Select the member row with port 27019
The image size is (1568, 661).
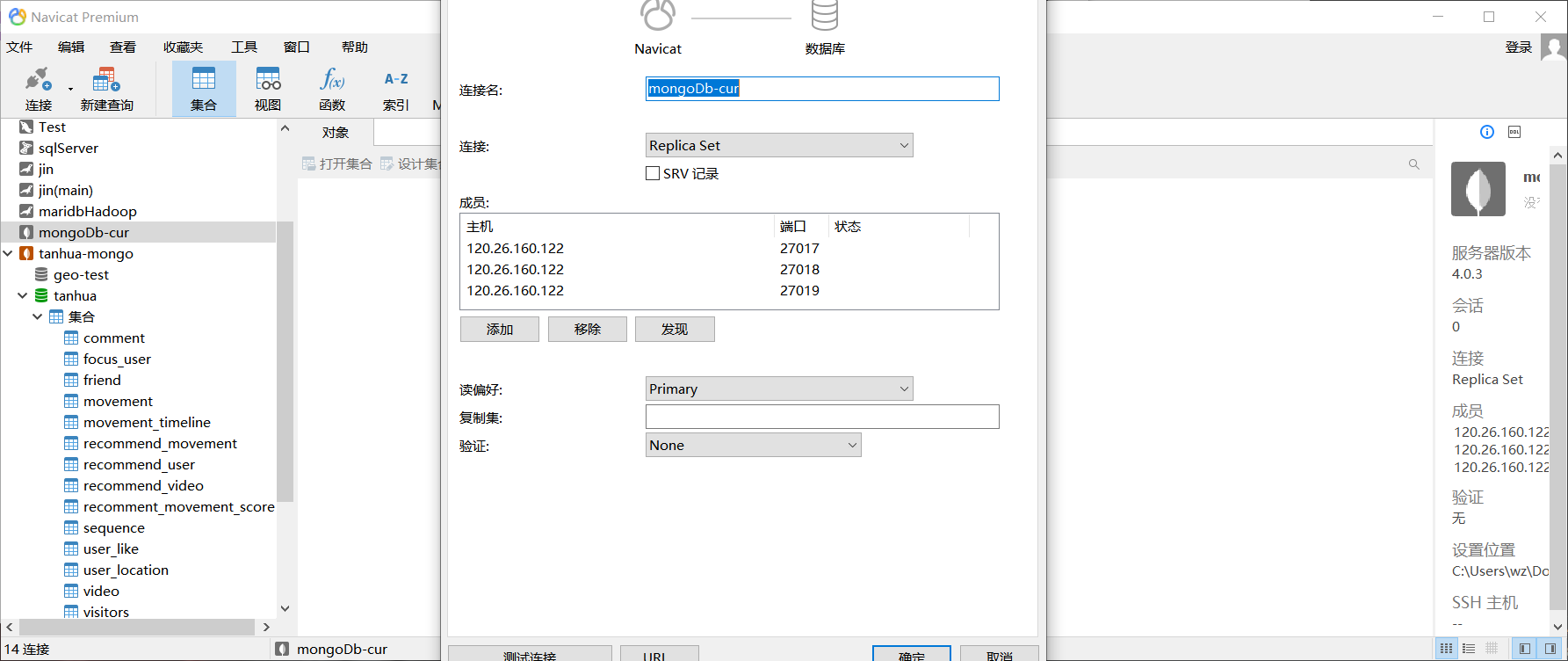[729, 291]
